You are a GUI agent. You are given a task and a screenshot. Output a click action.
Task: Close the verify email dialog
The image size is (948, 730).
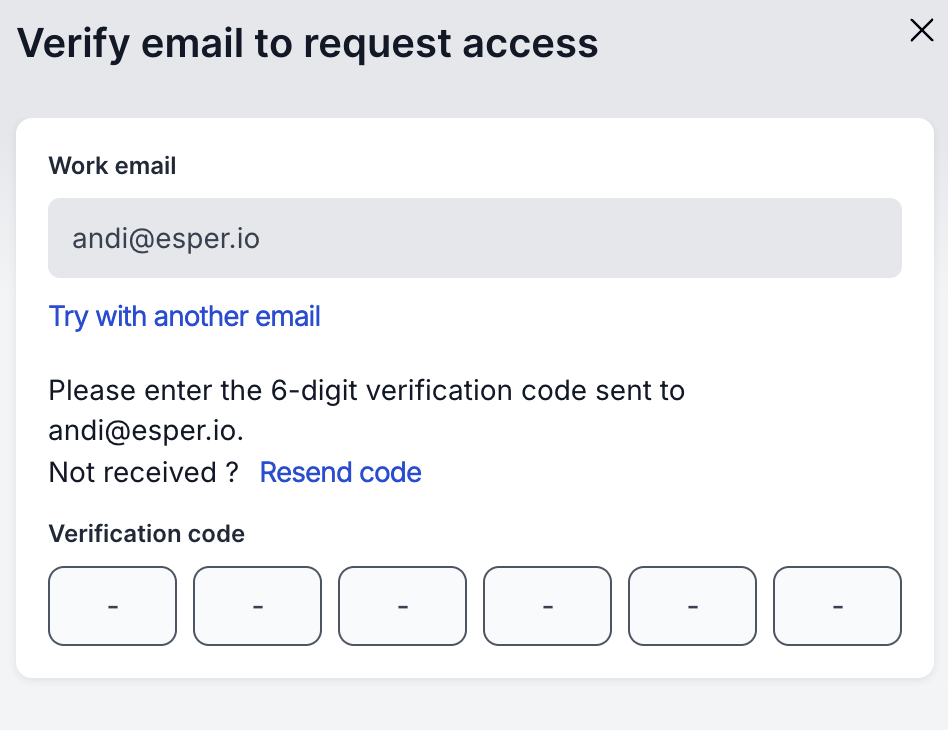pyautogui.click(x=921, y=31)
